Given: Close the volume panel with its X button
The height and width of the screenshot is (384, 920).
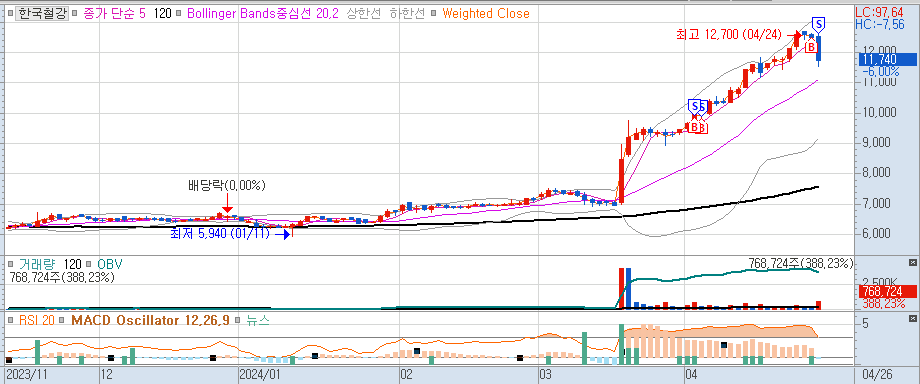Looking at the screenshot, I should click(912, 262).
